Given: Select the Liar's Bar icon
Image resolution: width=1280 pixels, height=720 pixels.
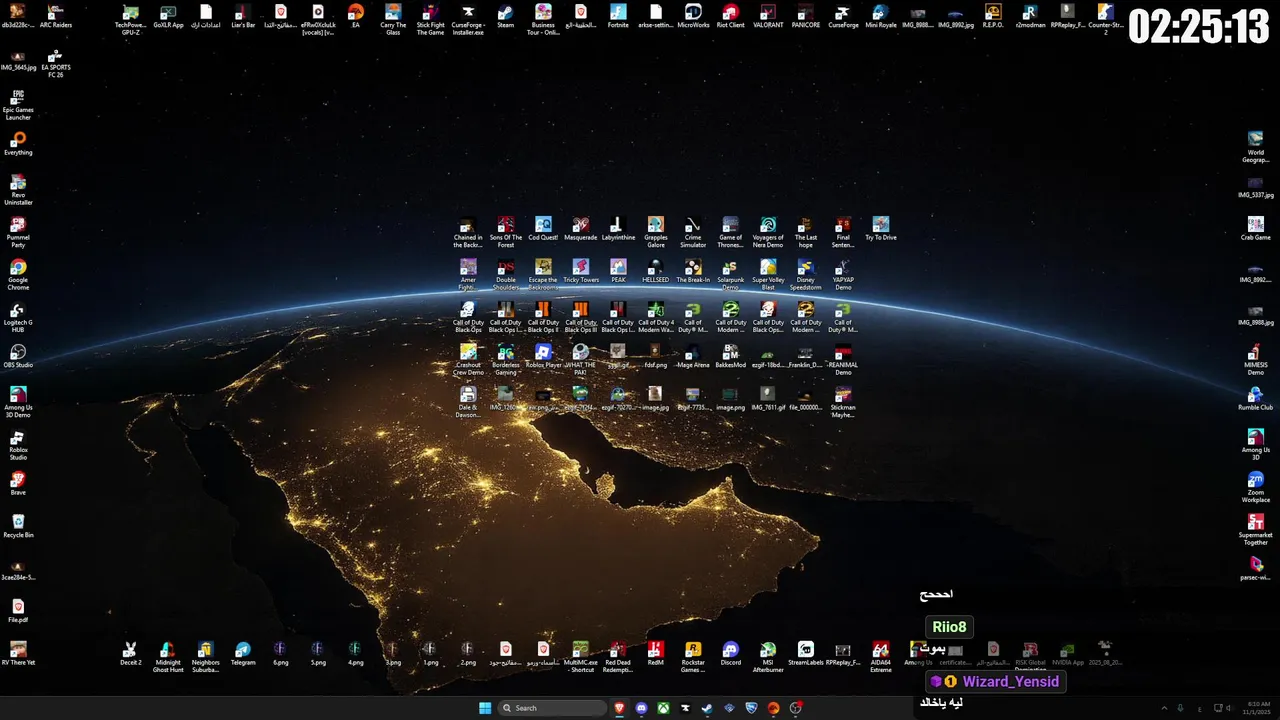Looking at the screenshot, I should tap(243, 17).
